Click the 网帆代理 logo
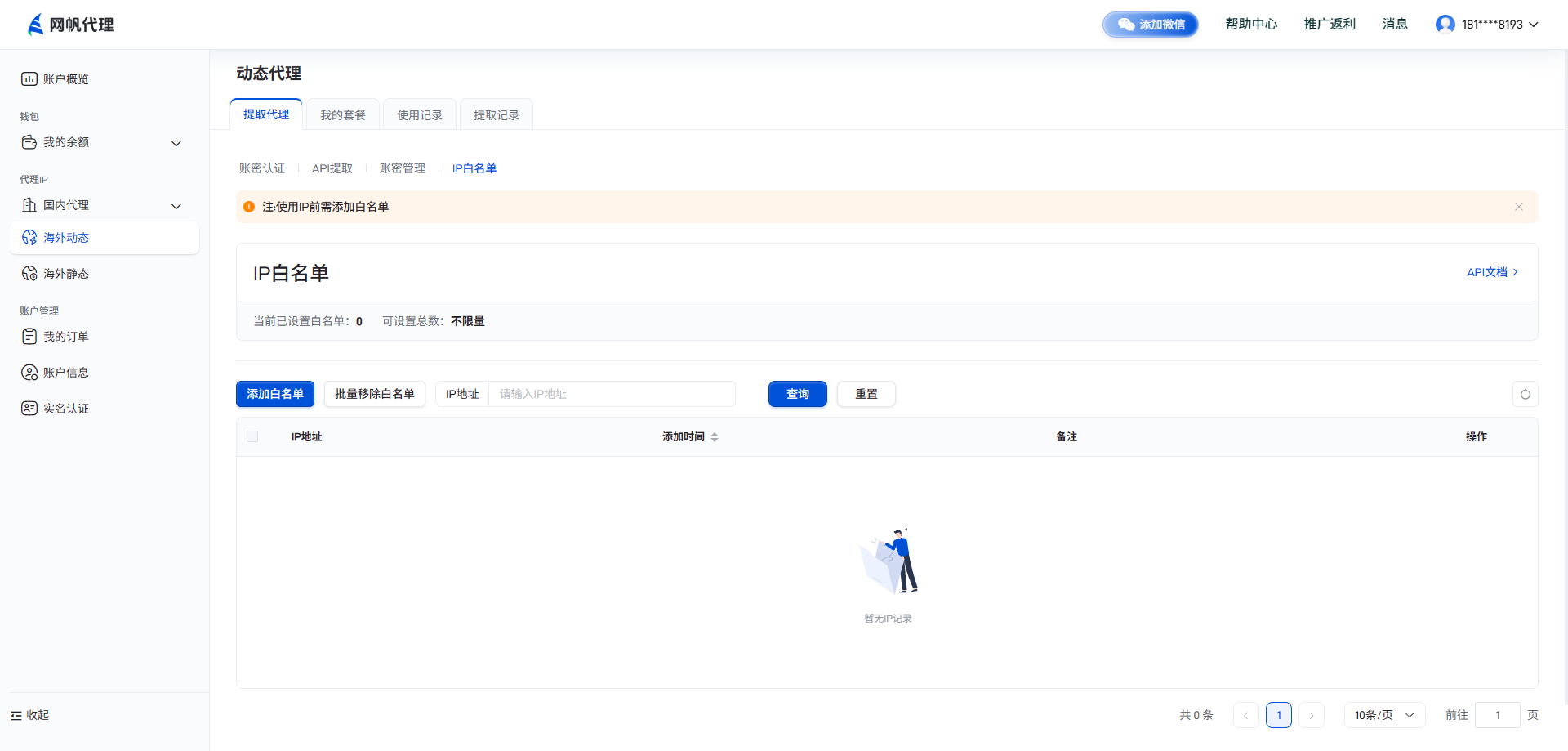 point(71,25)
